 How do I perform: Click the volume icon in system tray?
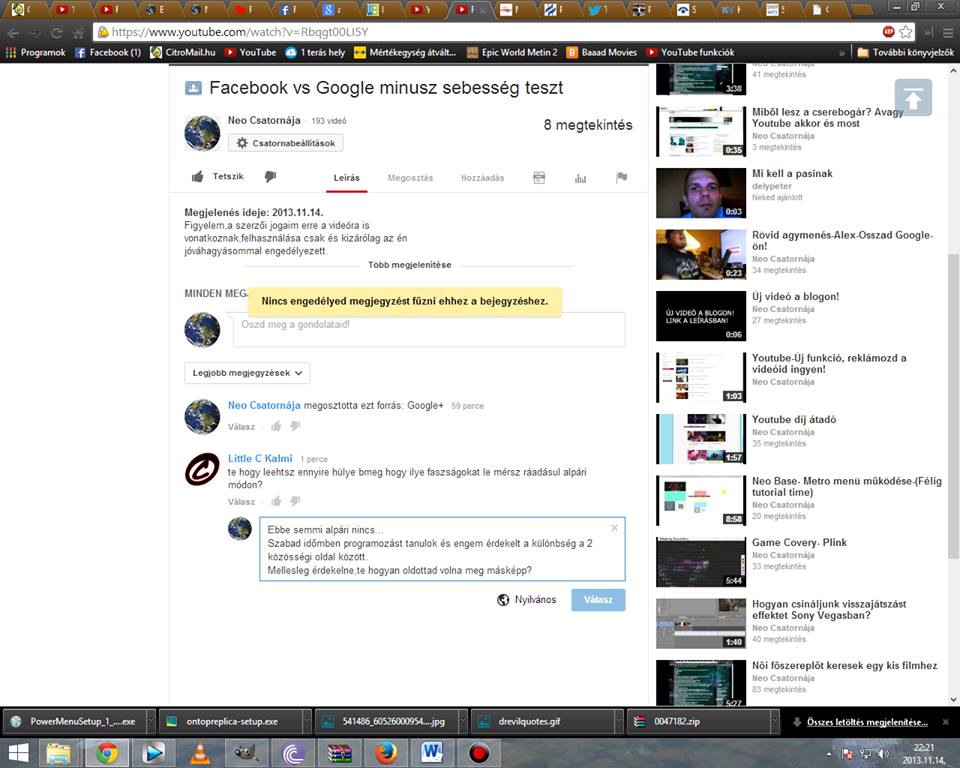883,754
